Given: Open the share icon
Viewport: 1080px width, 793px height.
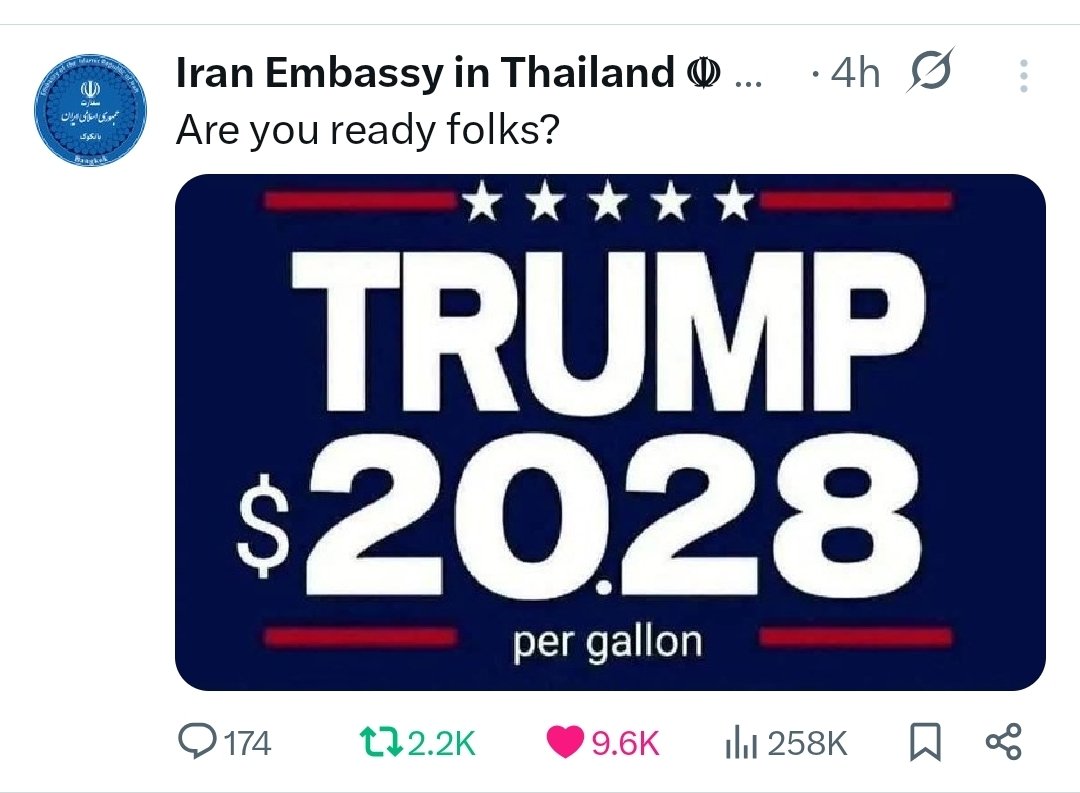Looking at the screenshot, I should (1004, 742).
